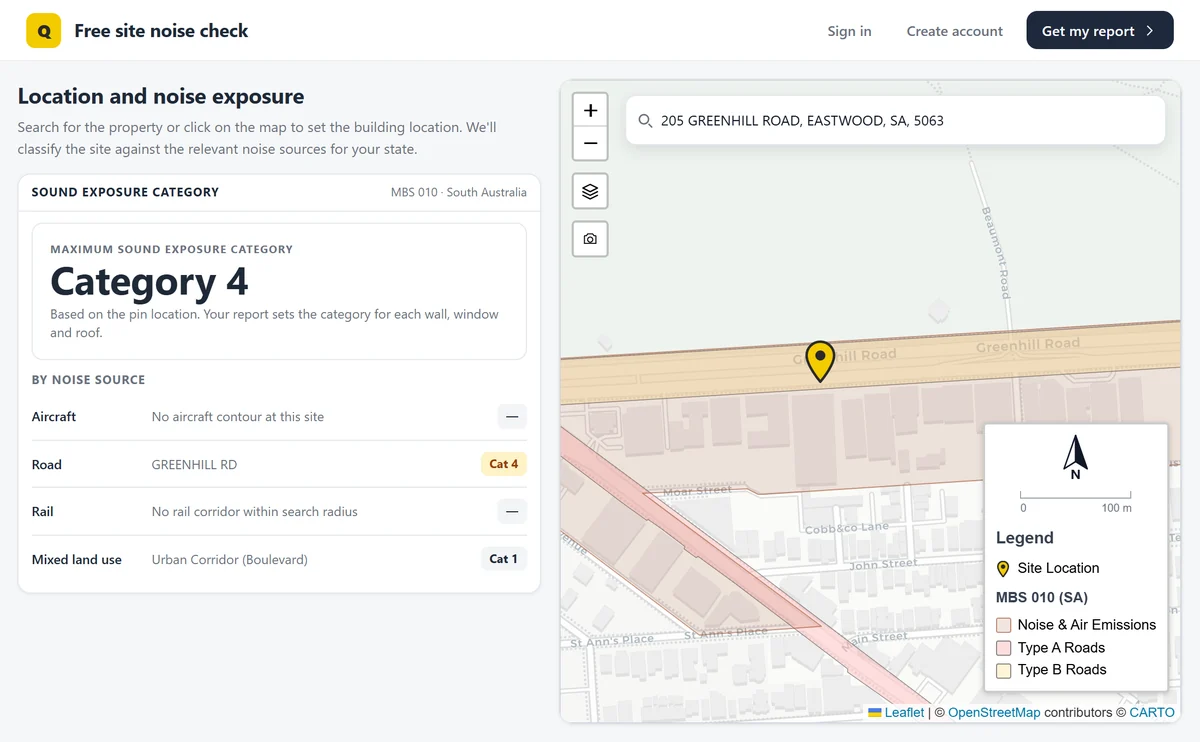Zoom out on the map

[590, 143]
